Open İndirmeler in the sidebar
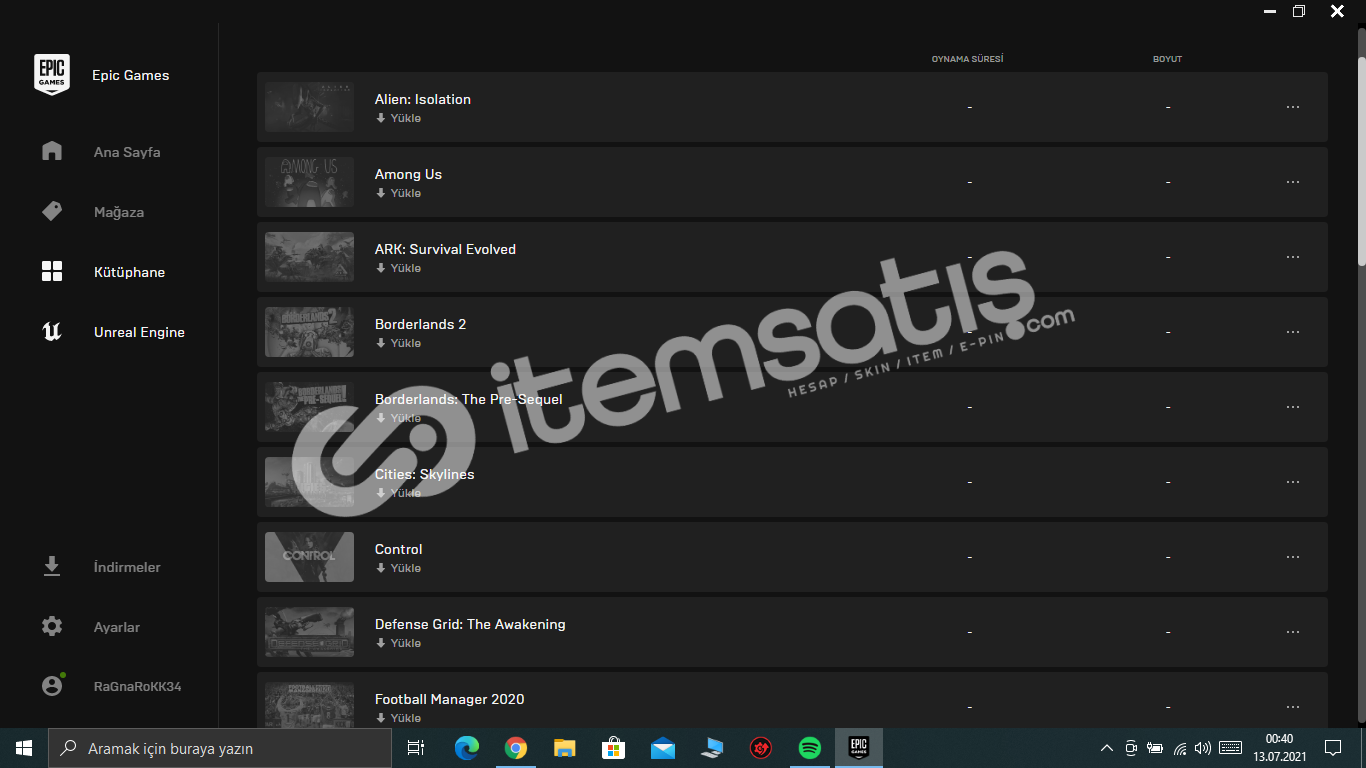Viewport: 1366px width, 768px height. [127, 567]
